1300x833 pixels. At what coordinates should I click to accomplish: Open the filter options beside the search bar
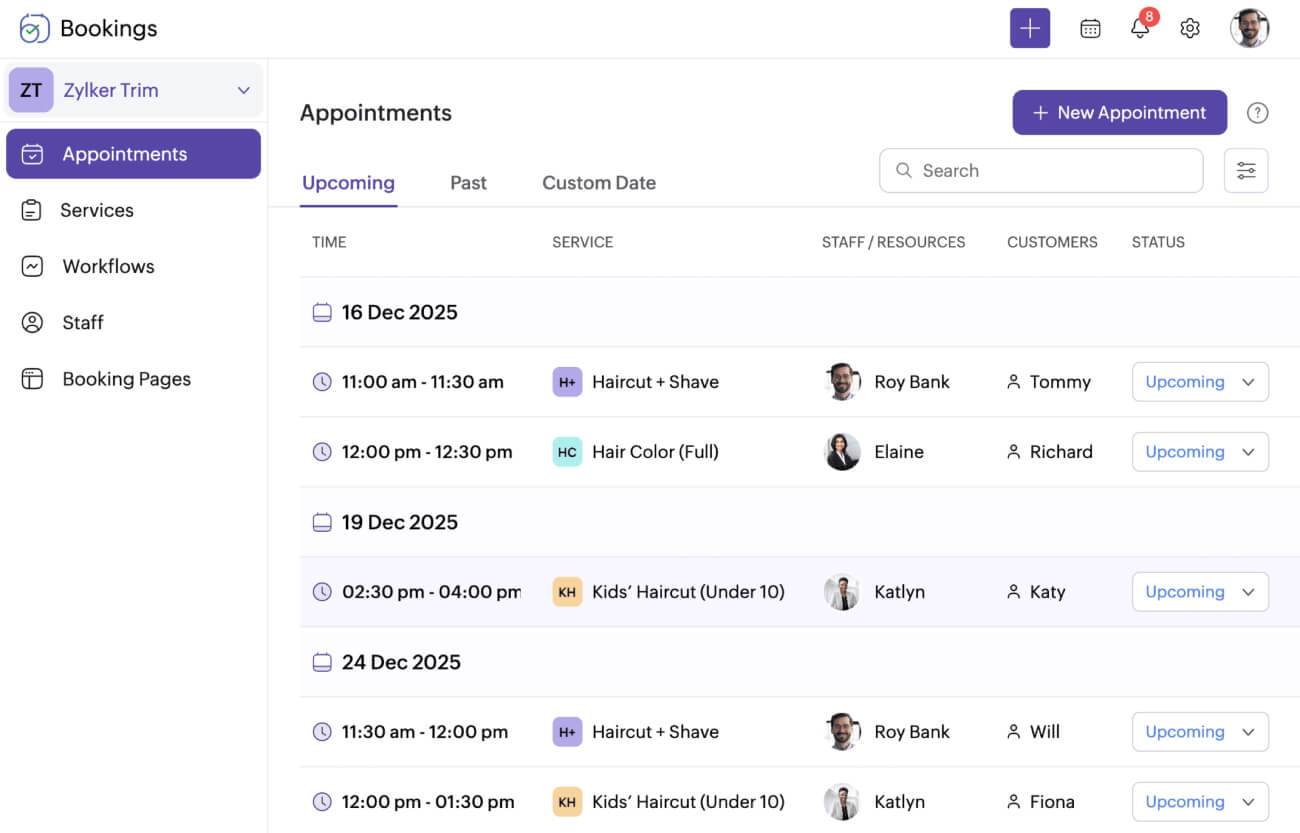(x=1246, y=170)
